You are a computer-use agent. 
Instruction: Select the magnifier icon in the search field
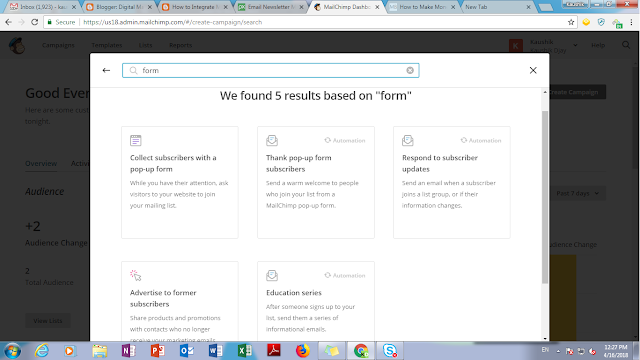pos(133,70)
